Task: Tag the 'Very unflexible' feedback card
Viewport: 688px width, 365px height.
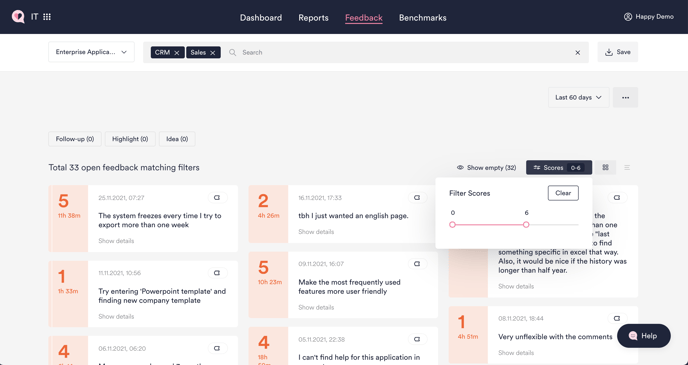Action: click(x=617, y=318)
